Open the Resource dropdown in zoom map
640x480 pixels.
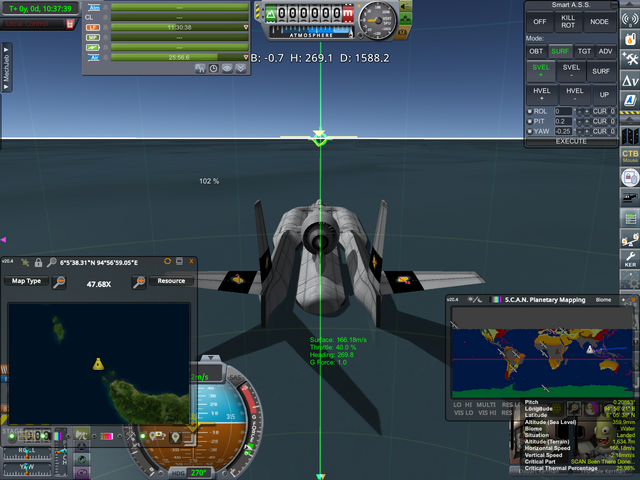click(x=171, y=281)
